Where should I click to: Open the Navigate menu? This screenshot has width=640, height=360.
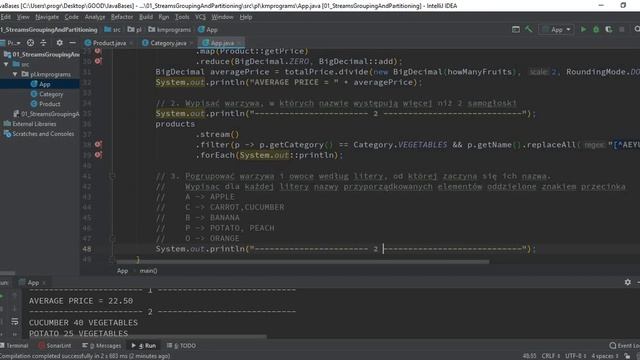tap(47, 17)
